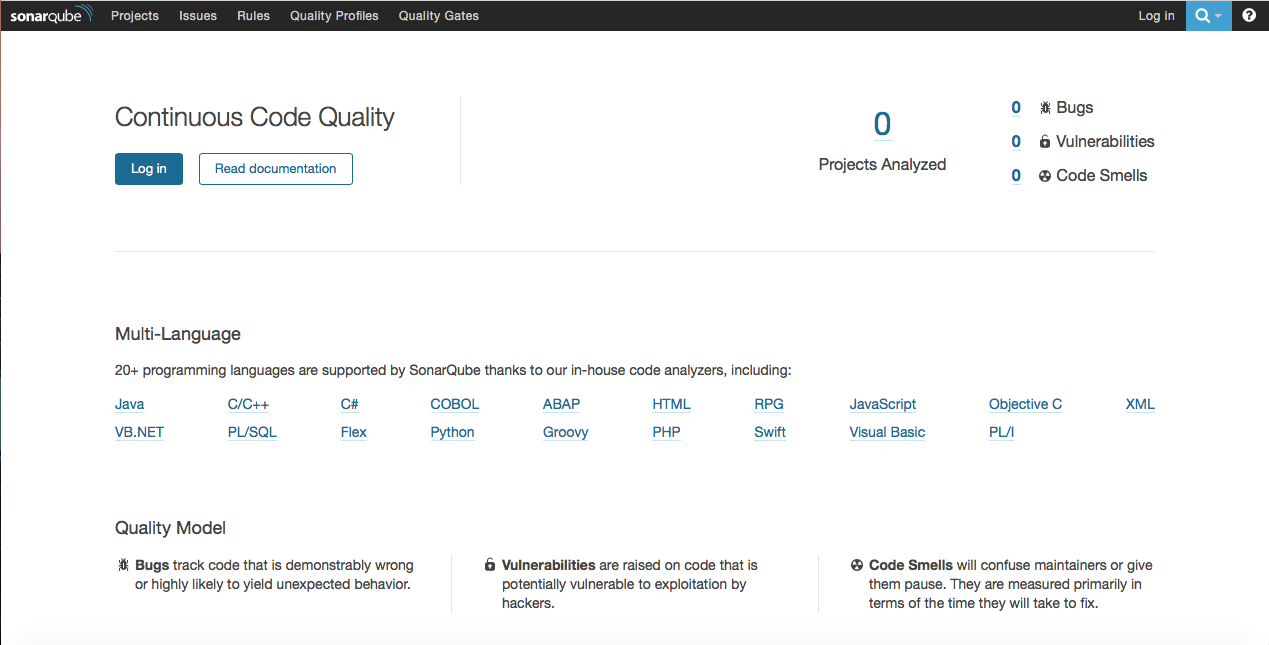The width and height of the screenshot is (1269, 645).
Task: Open the Groovy language link
Action: 566,433
